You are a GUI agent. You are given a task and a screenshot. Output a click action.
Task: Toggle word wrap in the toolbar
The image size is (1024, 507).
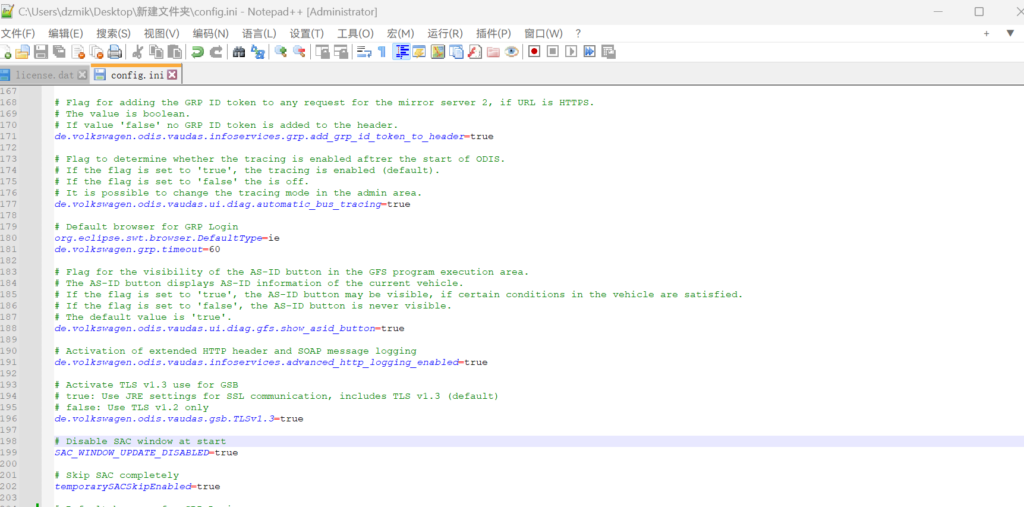[363, 52]
